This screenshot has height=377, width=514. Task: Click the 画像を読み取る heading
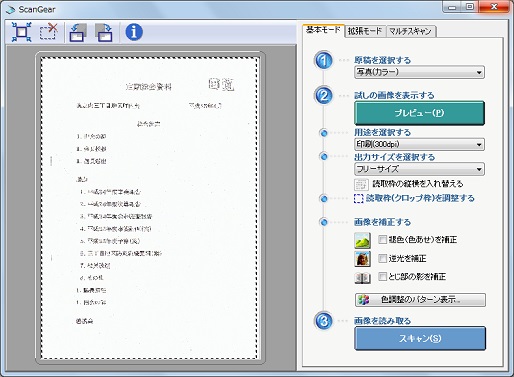(382, 321)
